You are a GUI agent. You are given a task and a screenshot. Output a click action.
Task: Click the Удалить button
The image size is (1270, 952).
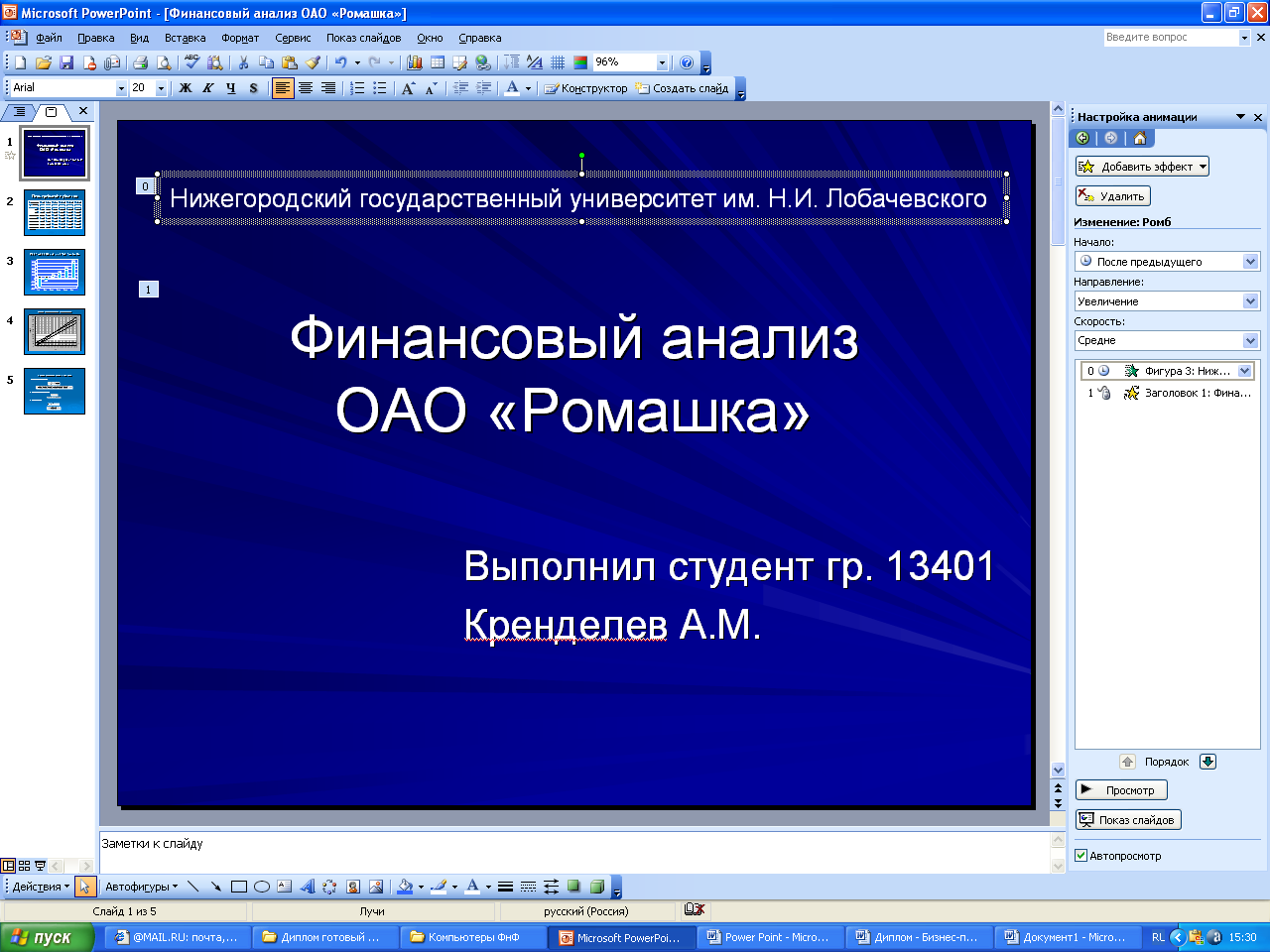click(x=1113, y=196)
